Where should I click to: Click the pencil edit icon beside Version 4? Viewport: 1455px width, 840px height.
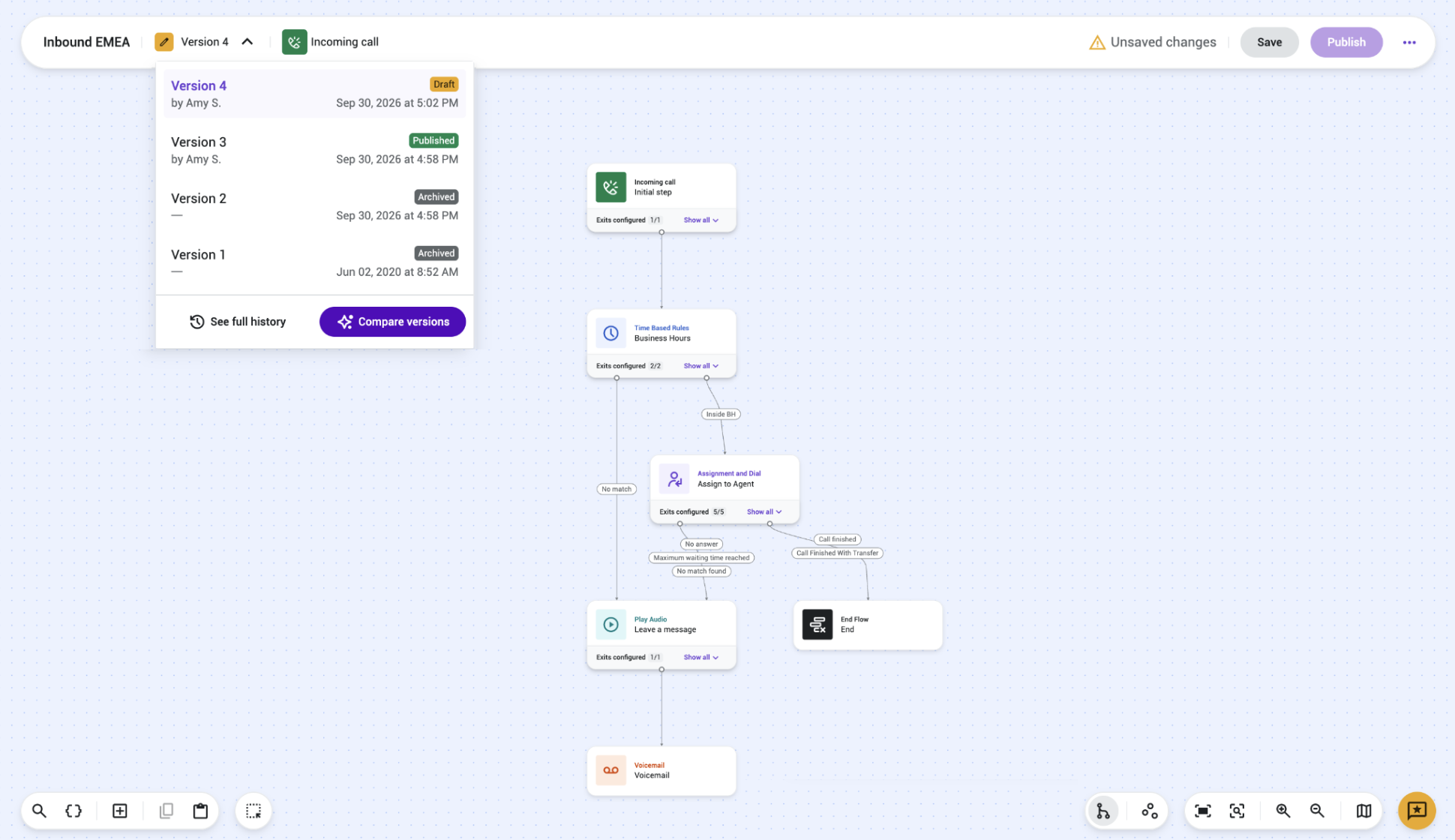[x=164, y=42]
